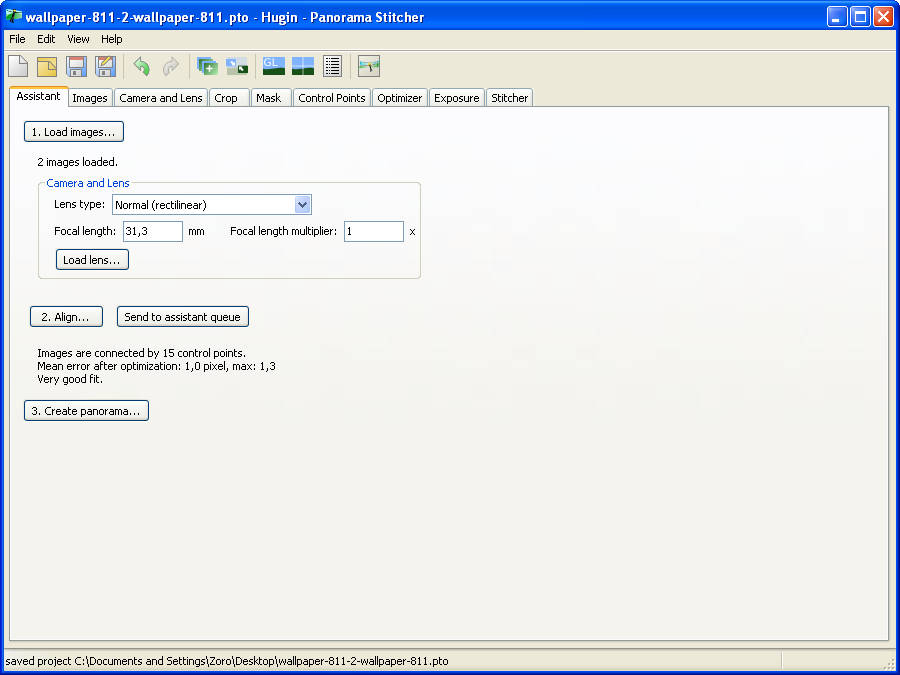
Task: Click the 'Mean error after optimization' line
Action: coord(156,366)
